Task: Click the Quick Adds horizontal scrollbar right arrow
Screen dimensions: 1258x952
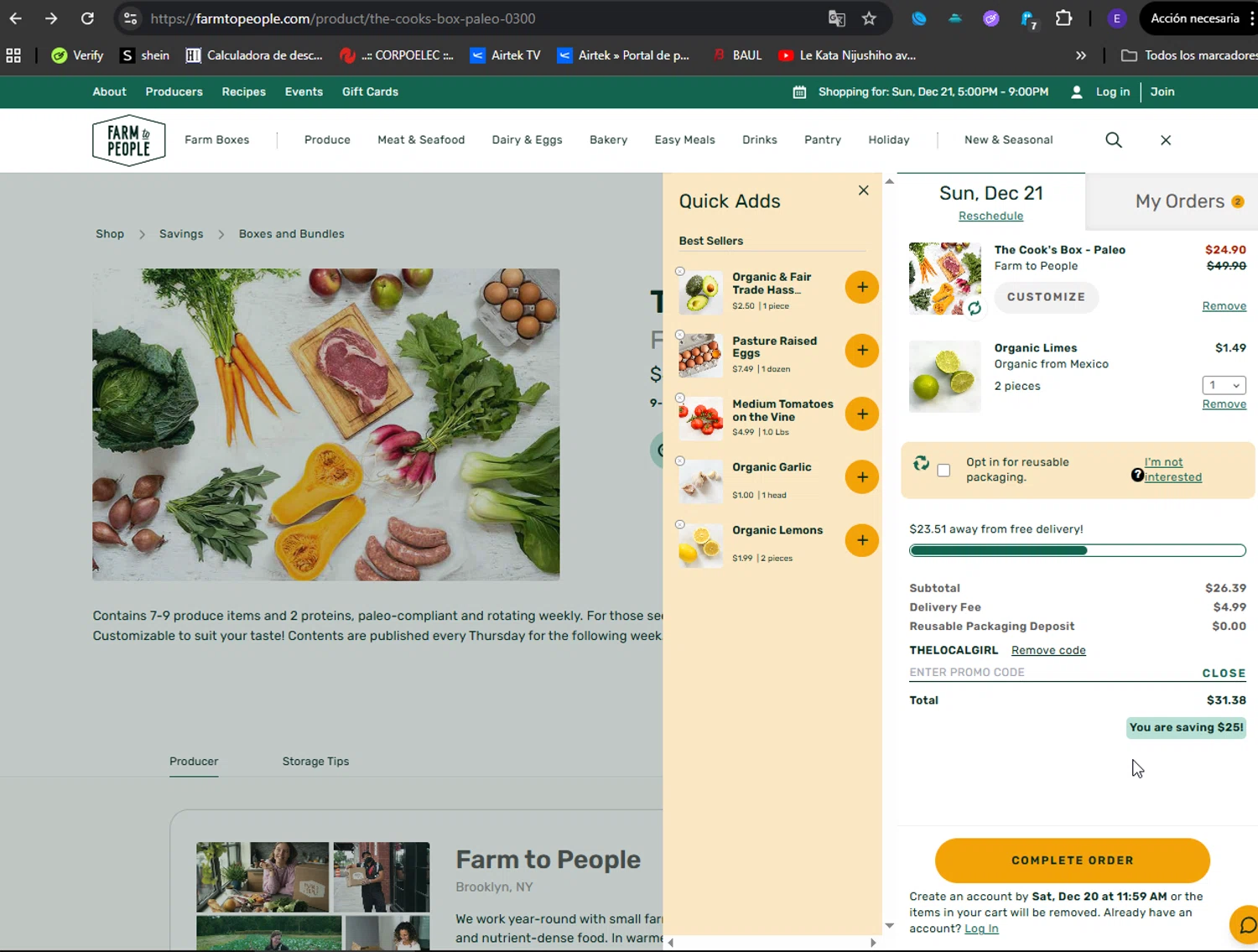Action: (873, 943)
